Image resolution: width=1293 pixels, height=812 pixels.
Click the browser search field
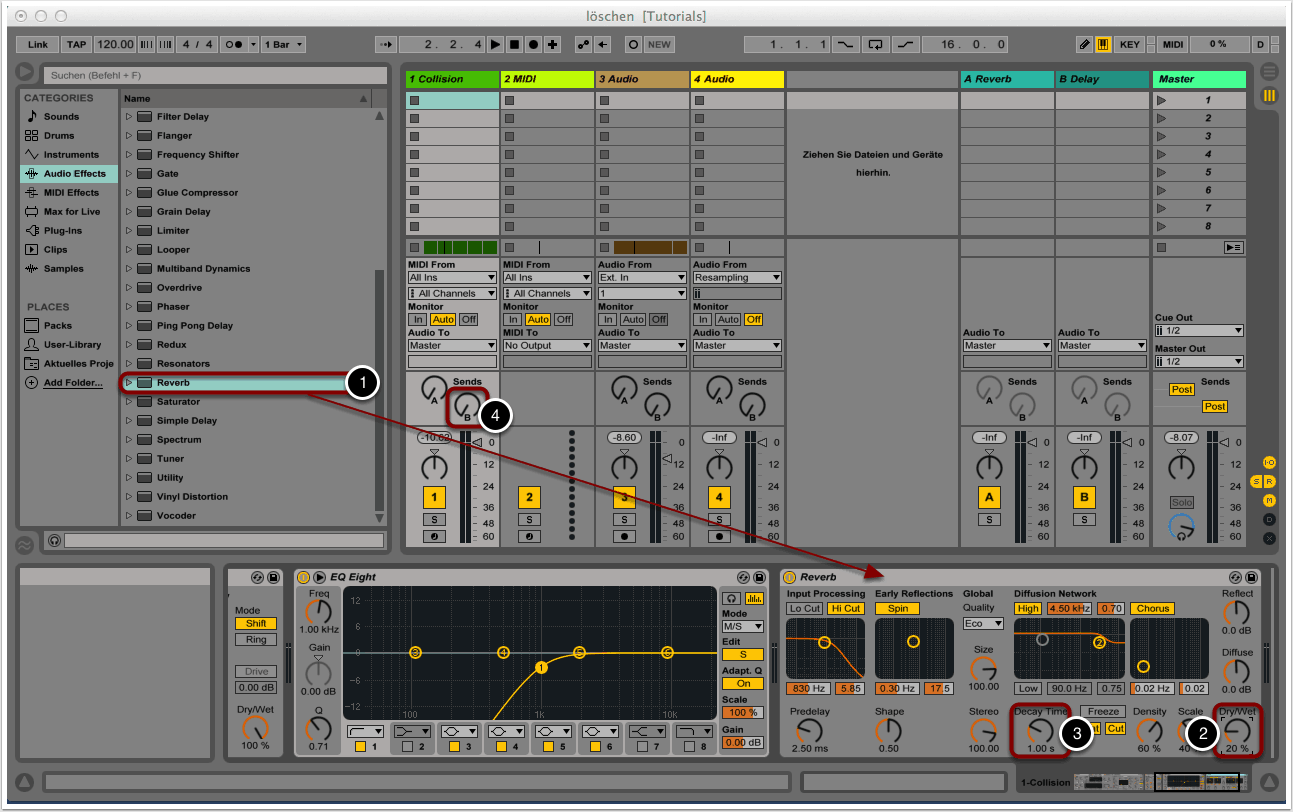pyautogui.click(x=215, y=75)
